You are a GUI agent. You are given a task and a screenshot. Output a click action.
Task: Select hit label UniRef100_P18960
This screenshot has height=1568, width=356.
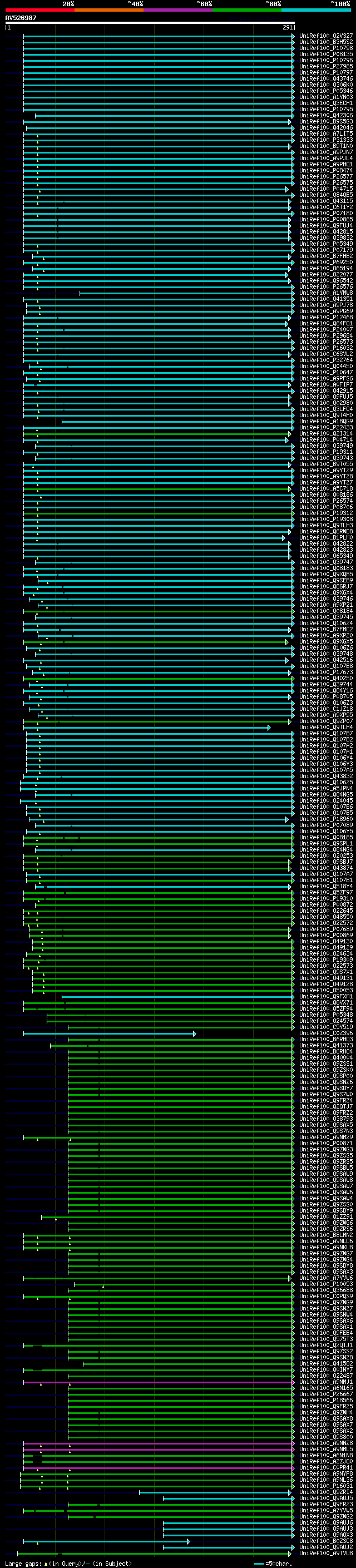pos(326,819)
